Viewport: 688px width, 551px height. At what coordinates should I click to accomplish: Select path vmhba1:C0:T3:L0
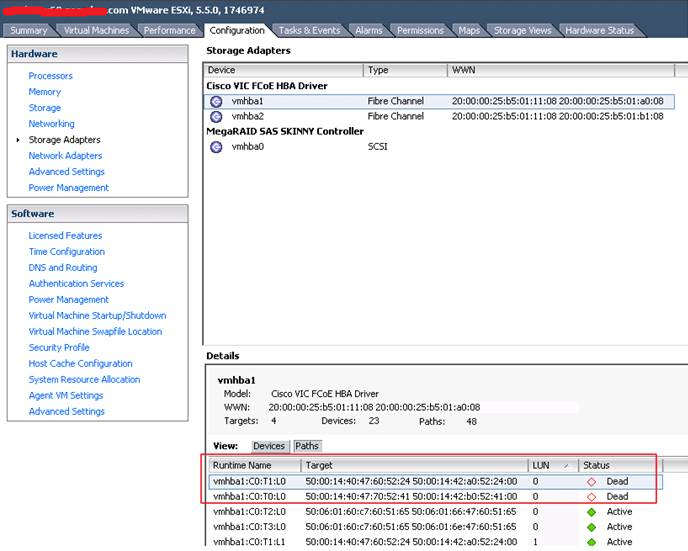[436, 527]
